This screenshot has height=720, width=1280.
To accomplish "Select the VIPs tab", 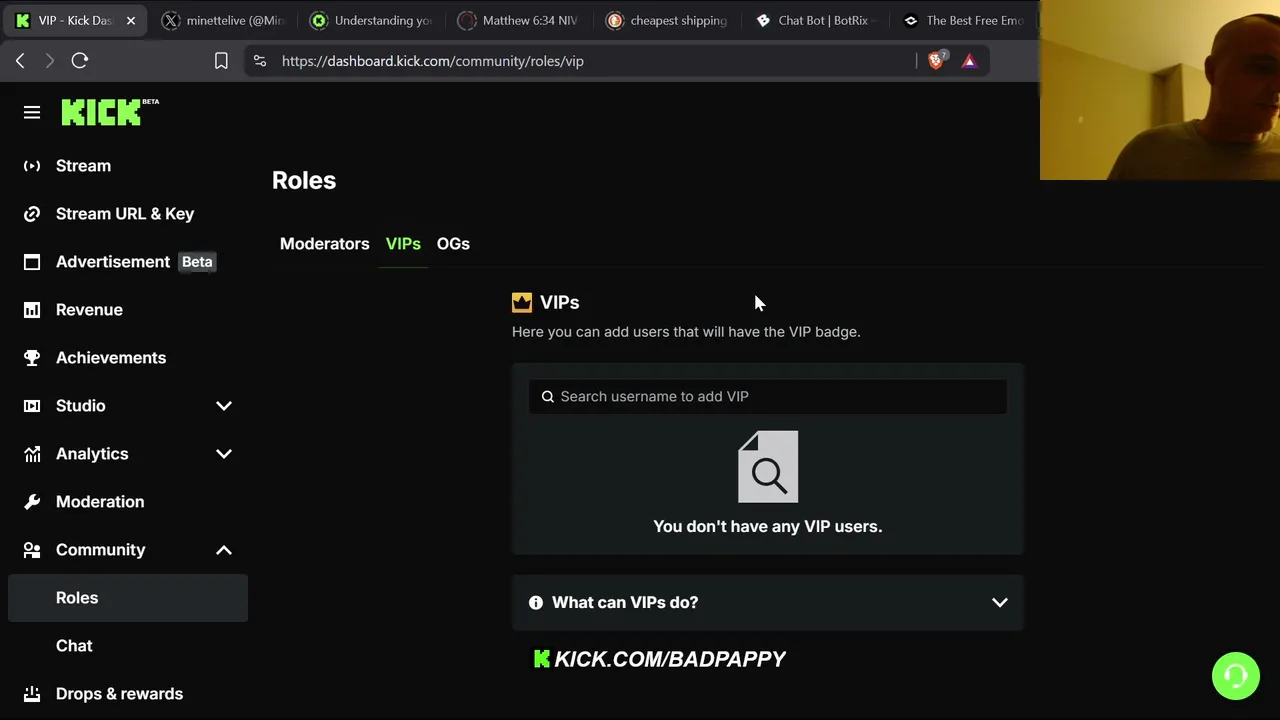I will [x=403, y=244].
